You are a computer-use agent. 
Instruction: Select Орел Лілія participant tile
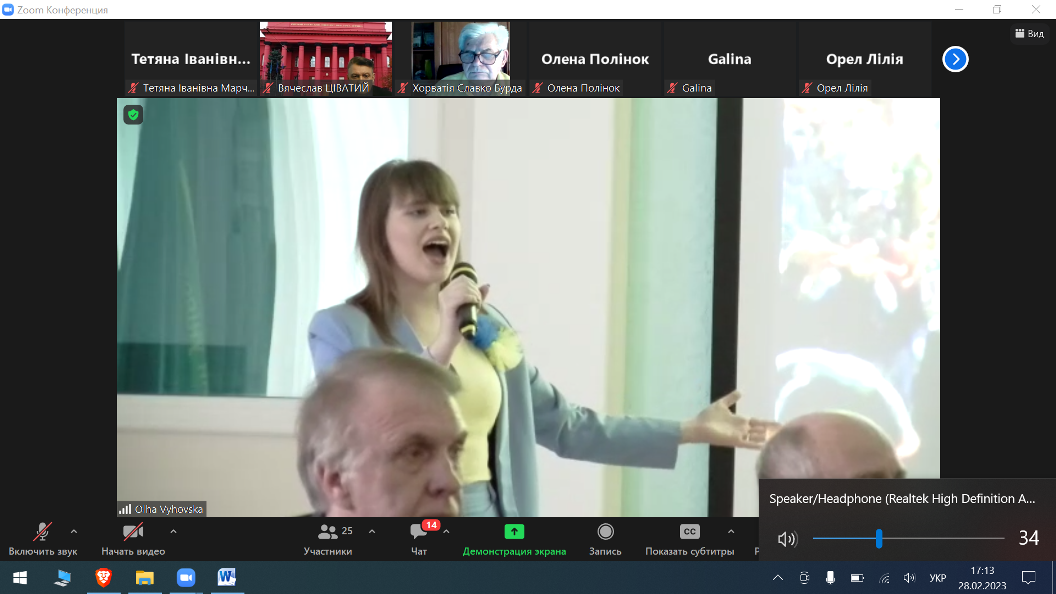pos(865,59)
